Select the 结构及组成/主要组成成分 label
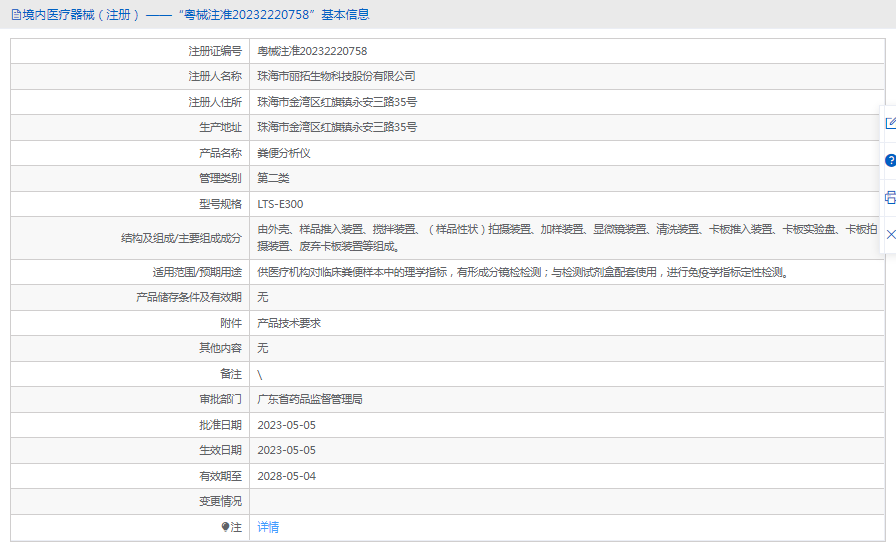 [181, 238]
